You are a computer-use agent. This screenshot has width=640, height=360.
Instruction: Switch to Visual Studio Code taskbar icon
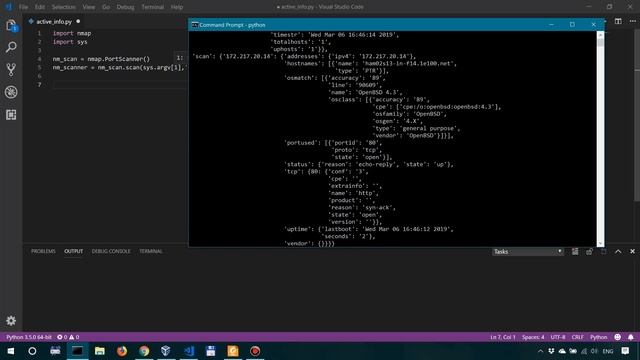(x=189, y=351)
